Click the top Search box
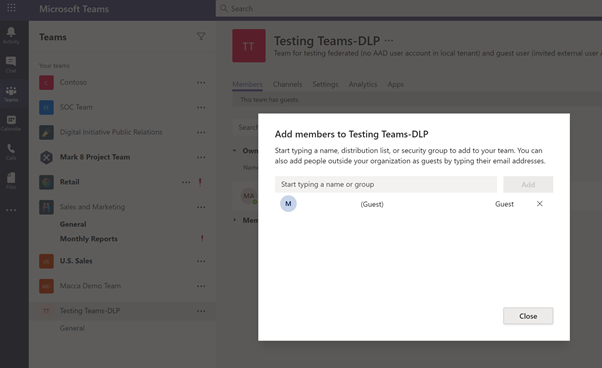Image resolution: width=602 pixels, height=368 pixels. coord(408,8)
